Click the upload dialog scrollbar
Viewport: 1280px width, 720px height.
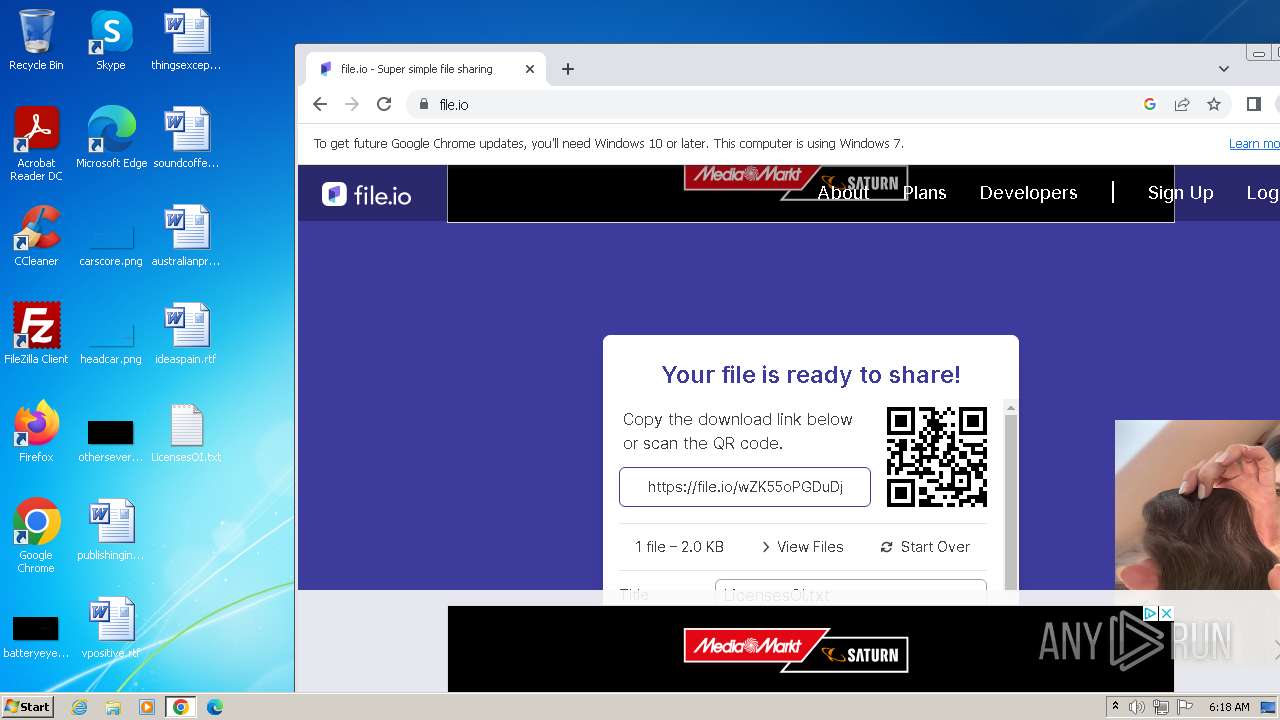point(1011,500)
